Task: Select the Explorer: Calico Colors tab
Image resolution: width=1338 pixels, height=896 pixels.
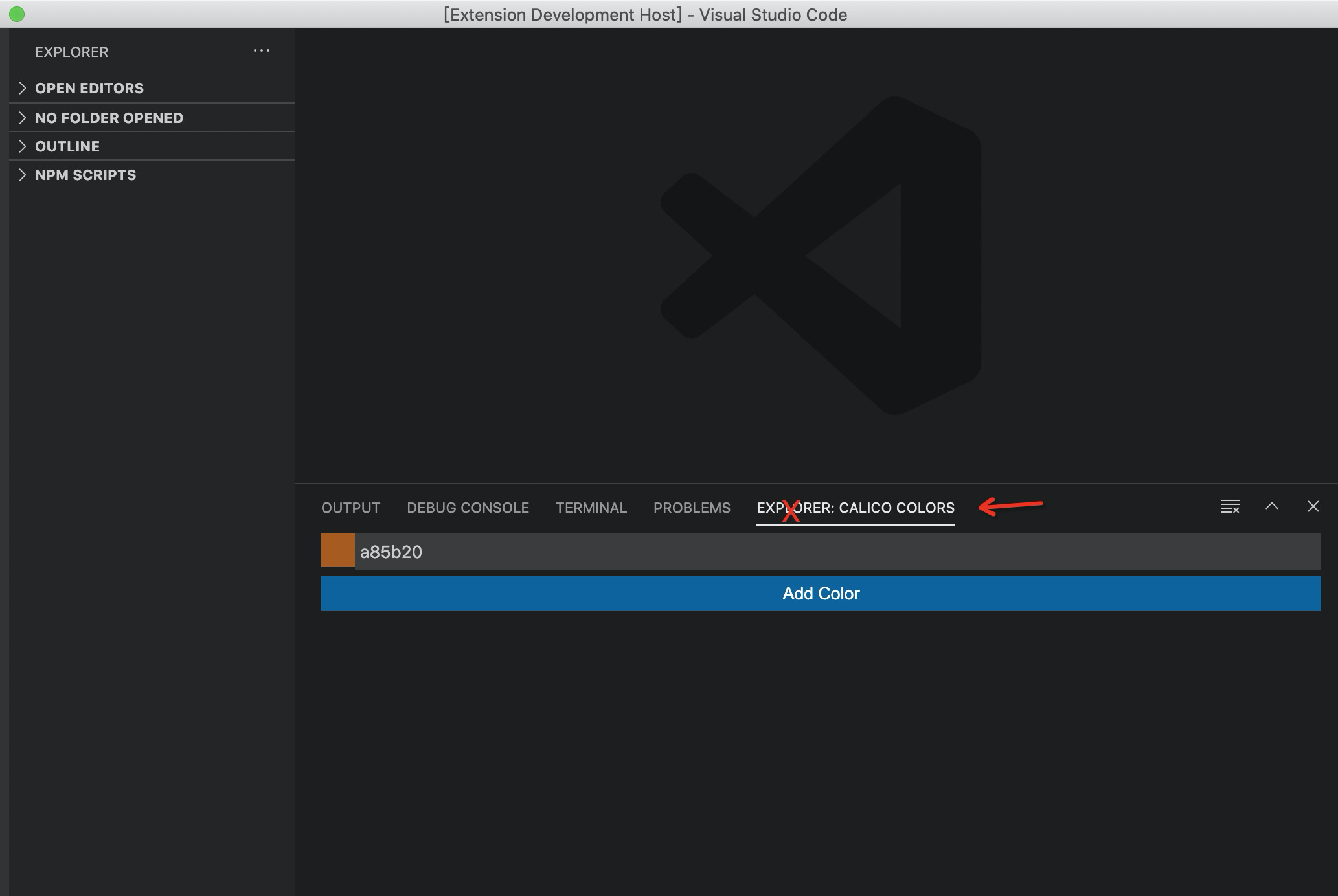Action: click(856, 508)
